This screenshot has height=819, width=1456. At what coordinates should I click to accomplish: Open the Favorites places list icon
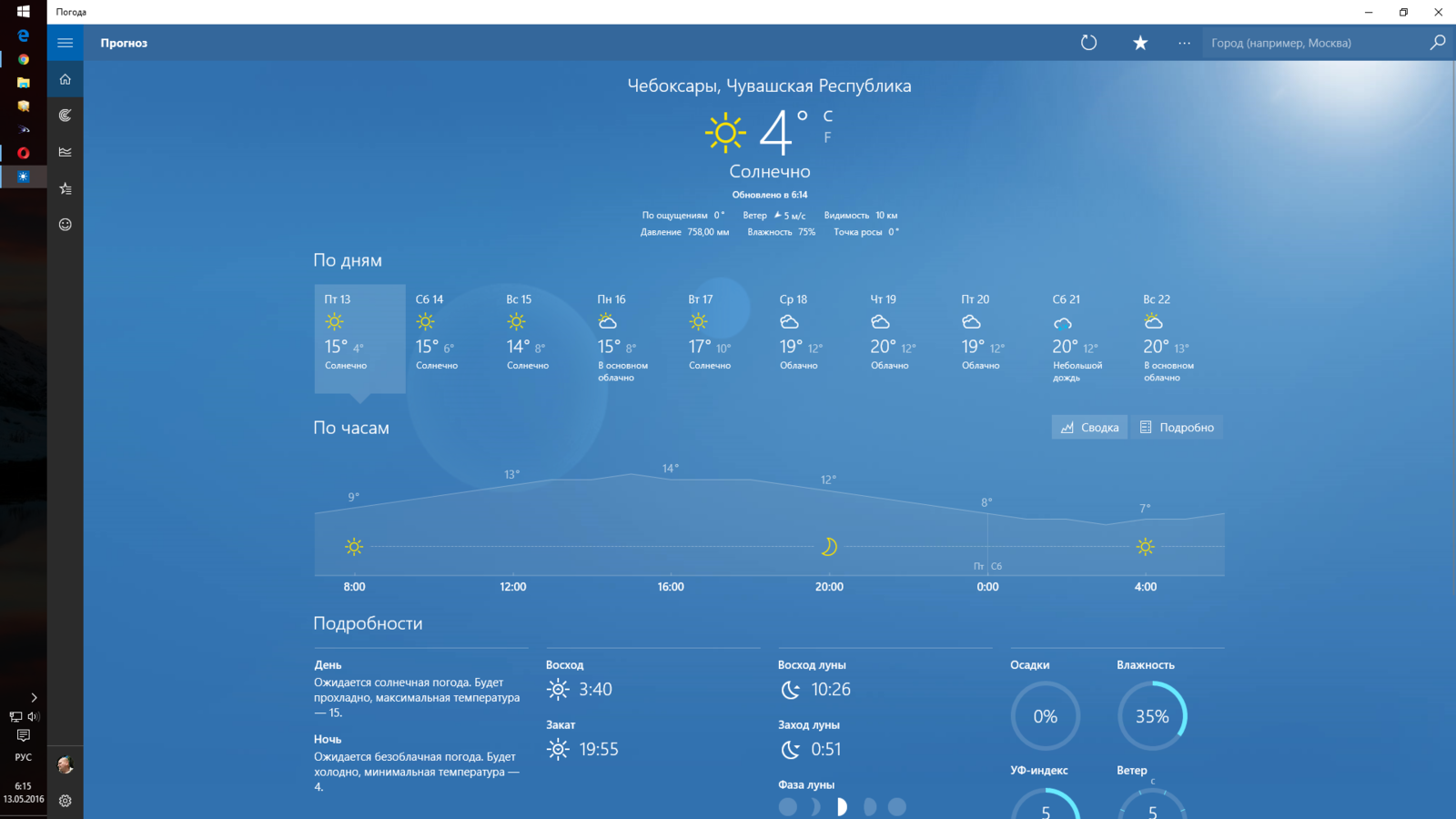coord(65,188)
